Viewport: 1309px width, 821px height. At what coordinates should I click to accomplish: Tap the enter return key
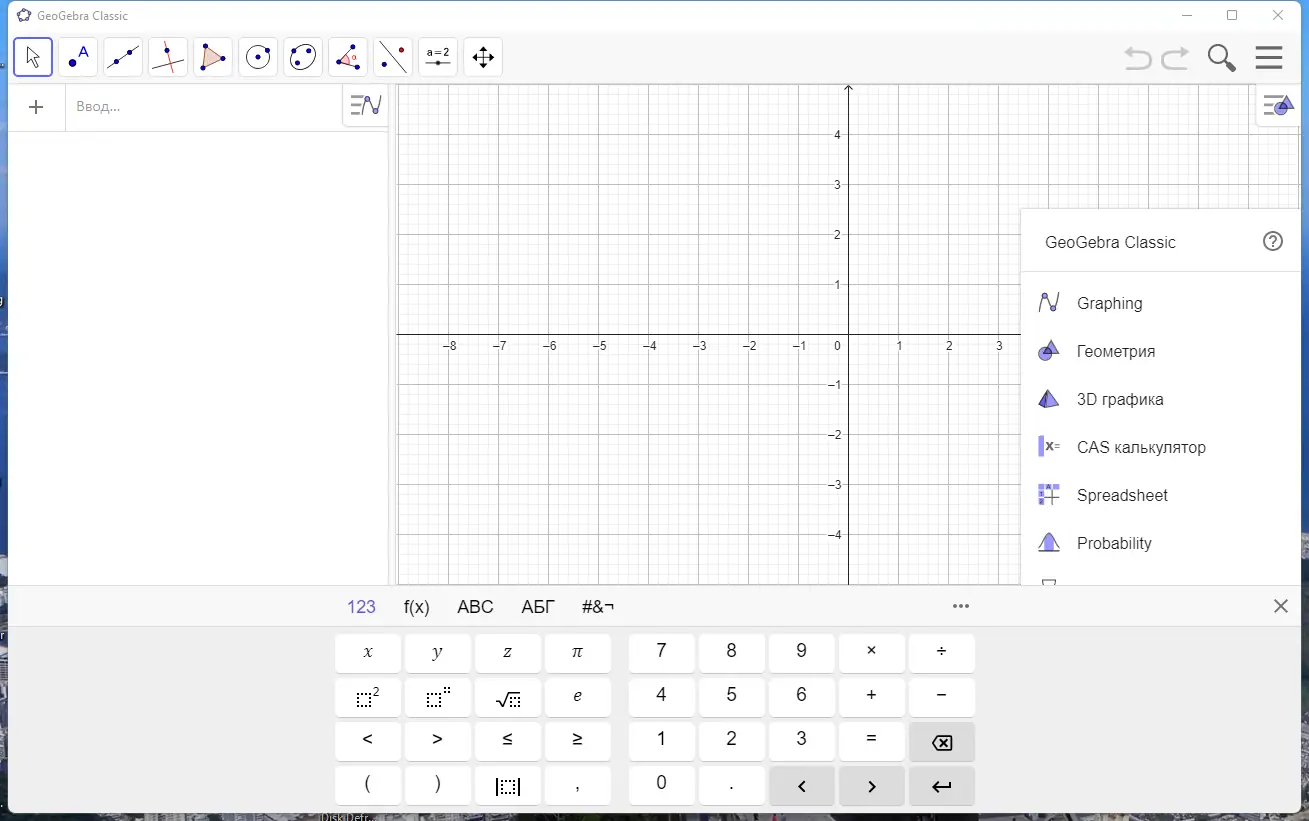[x=941, y=786]
